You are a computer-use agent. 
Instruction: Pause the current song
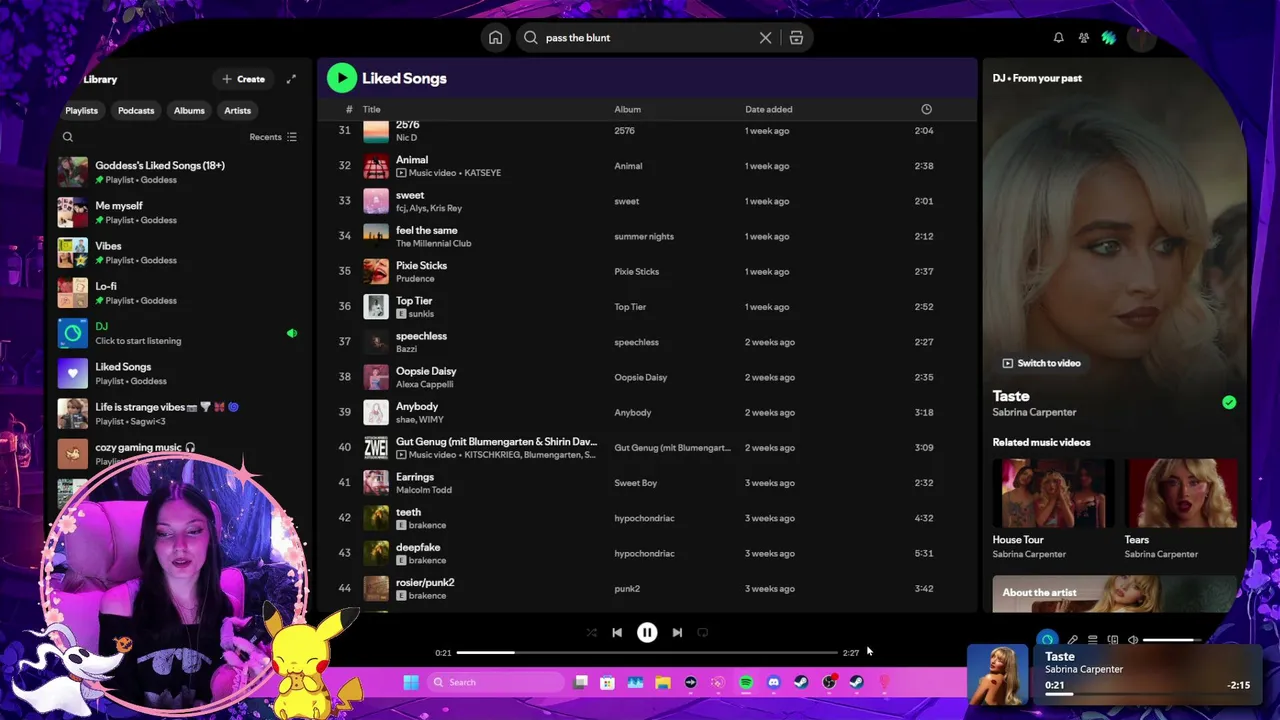click(x=647, y=632)
